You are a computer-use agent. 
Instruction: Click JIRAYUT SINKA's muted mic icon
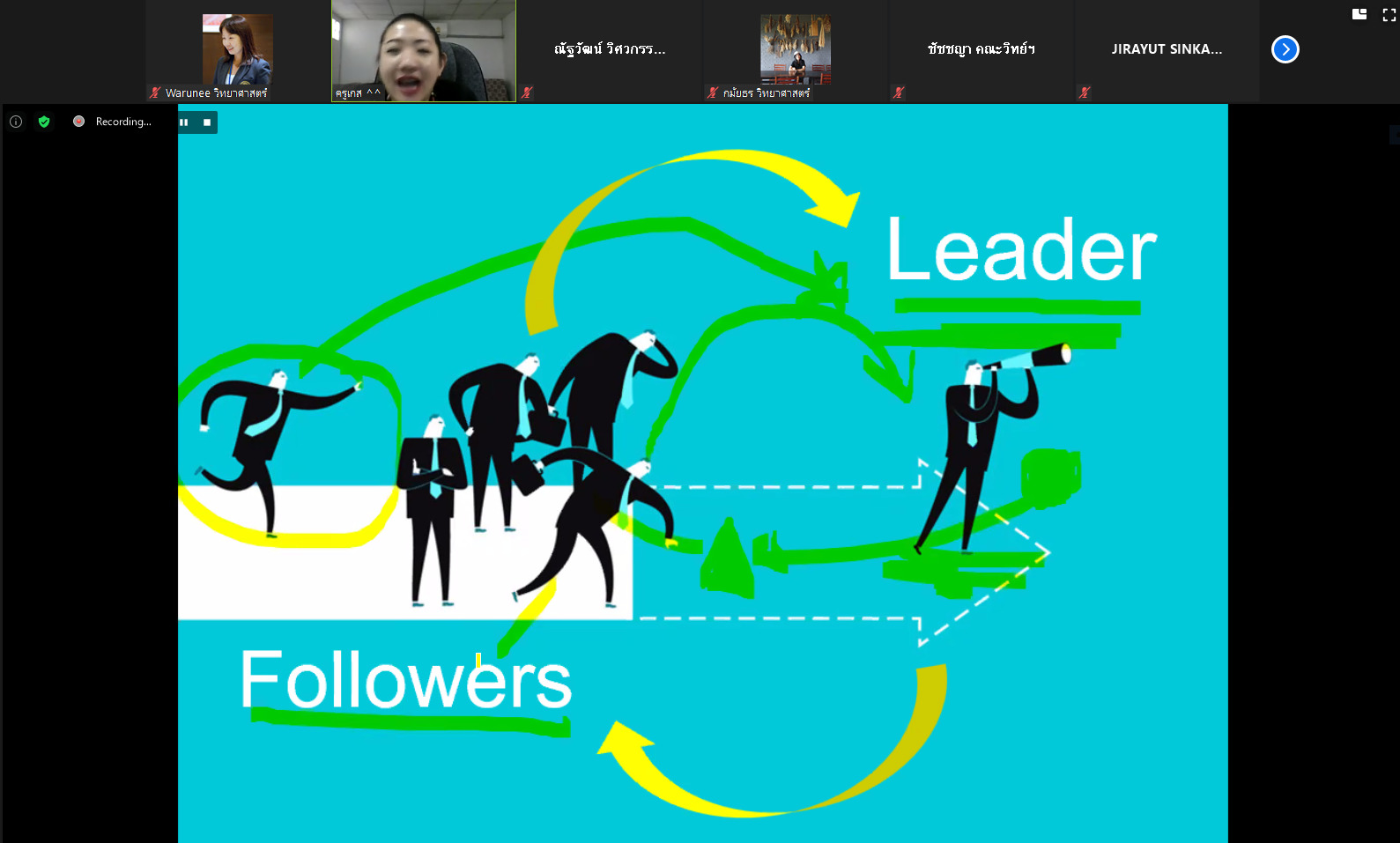click(1085, 92)
